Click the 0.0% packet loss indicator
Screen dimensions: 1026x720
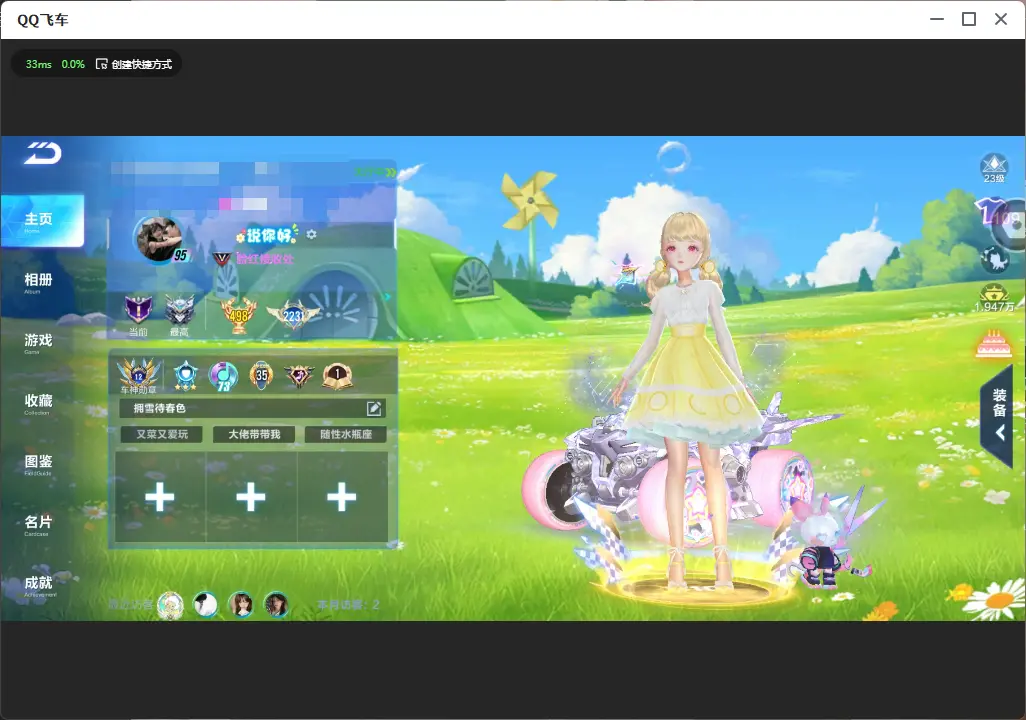[73, 64]
